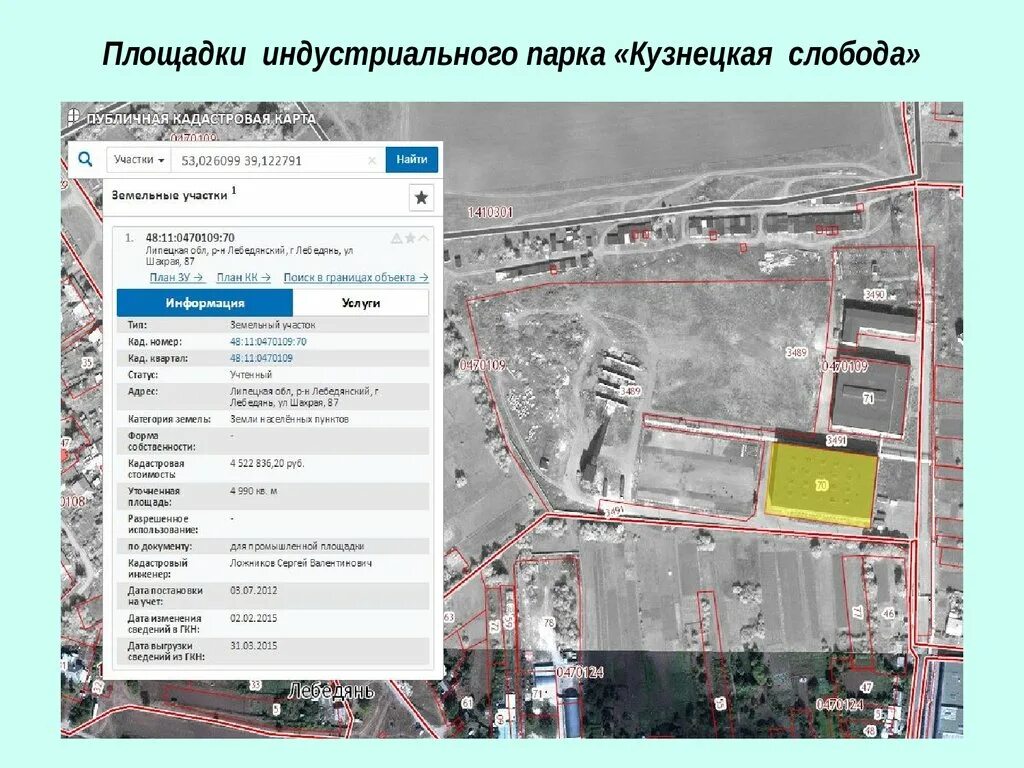
Task: Click the Кад. квартал value 48:11:0470109
Action: (x=261, y=359)
